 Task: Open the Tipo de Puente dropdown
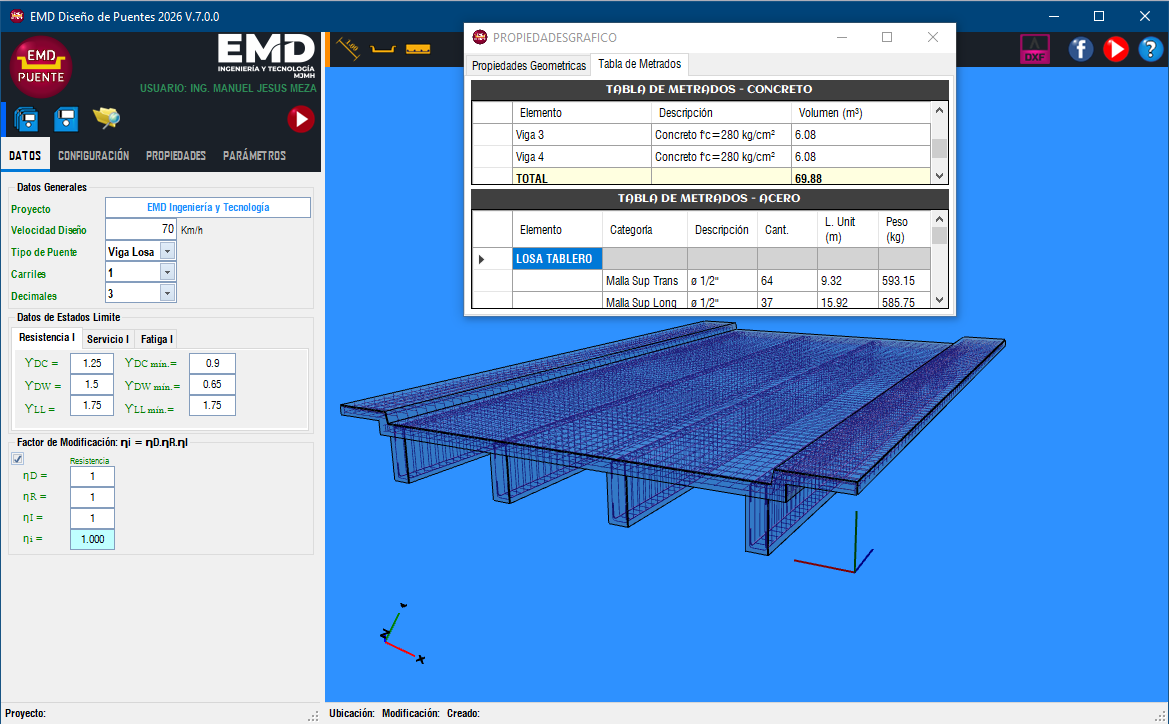167,252
